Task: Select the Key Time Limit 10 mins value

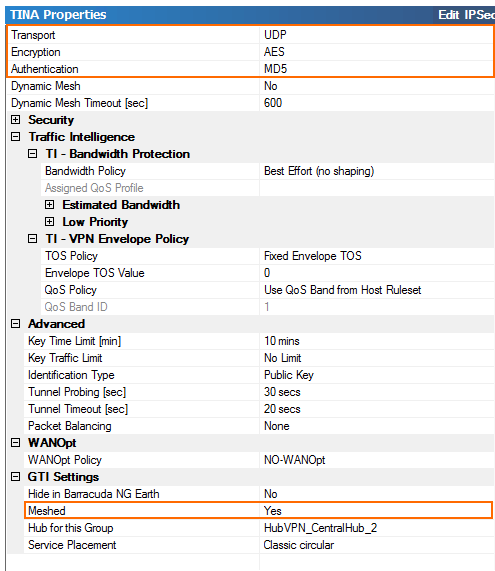Action: (x=377, y=341)
